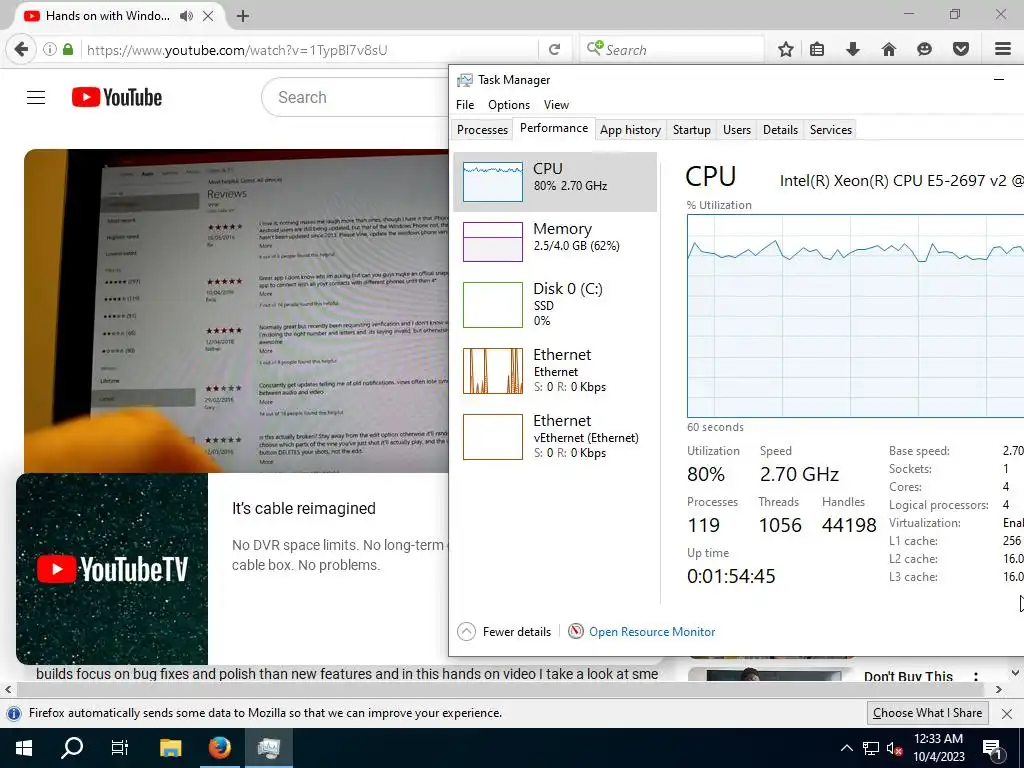Dismiss the Firefox data notification bar

(x=1007, y=714)
